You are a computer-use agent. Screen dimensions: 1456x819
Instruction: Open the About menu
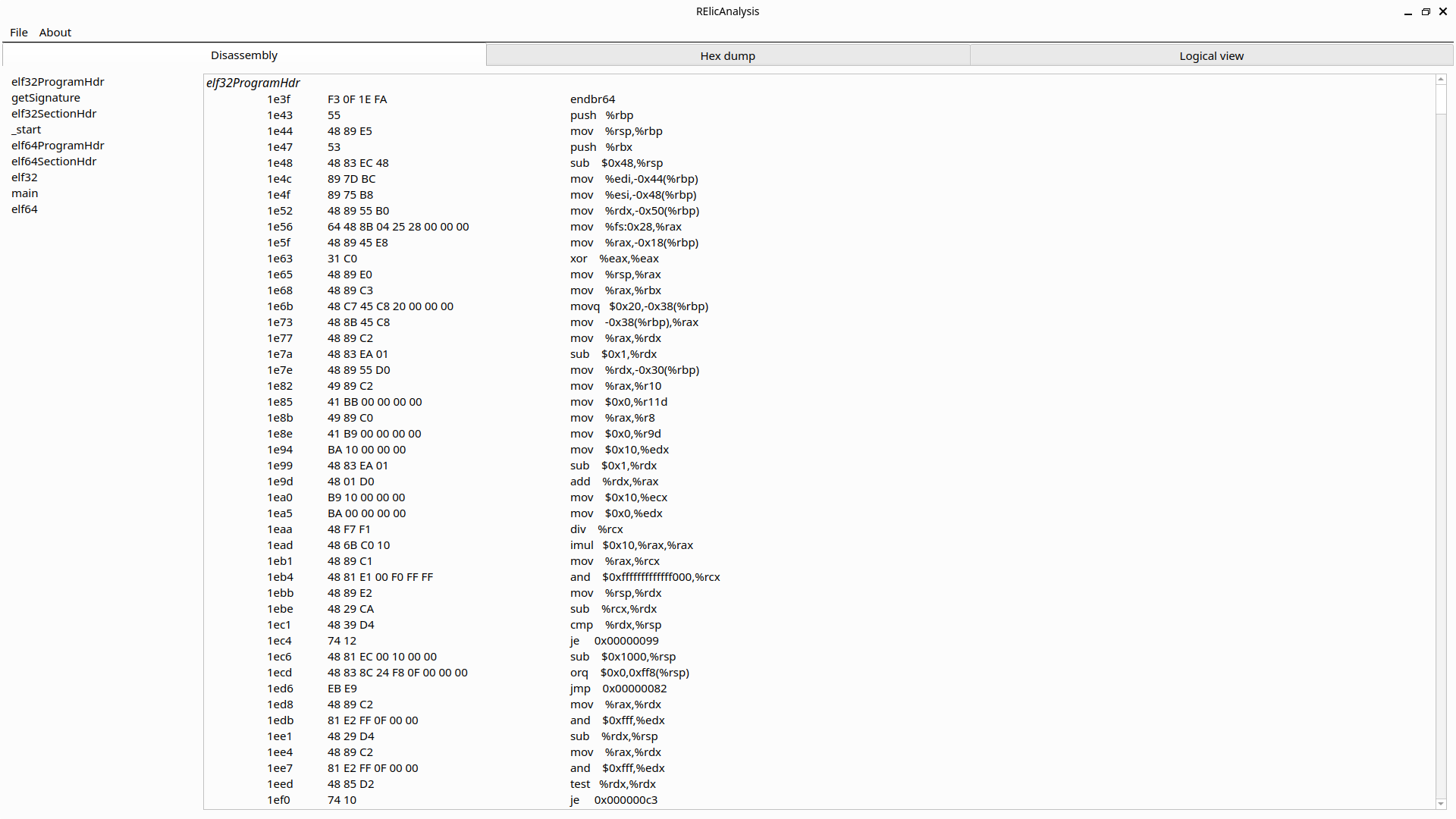pos(55,33)
